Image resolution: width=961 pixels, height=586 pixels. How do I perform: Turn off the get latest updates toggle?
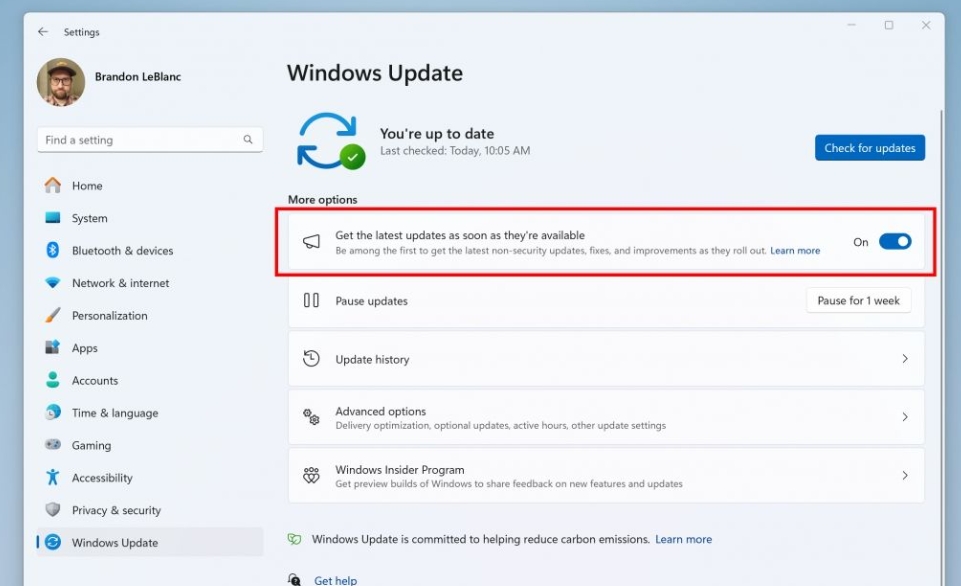pos(895,242)
